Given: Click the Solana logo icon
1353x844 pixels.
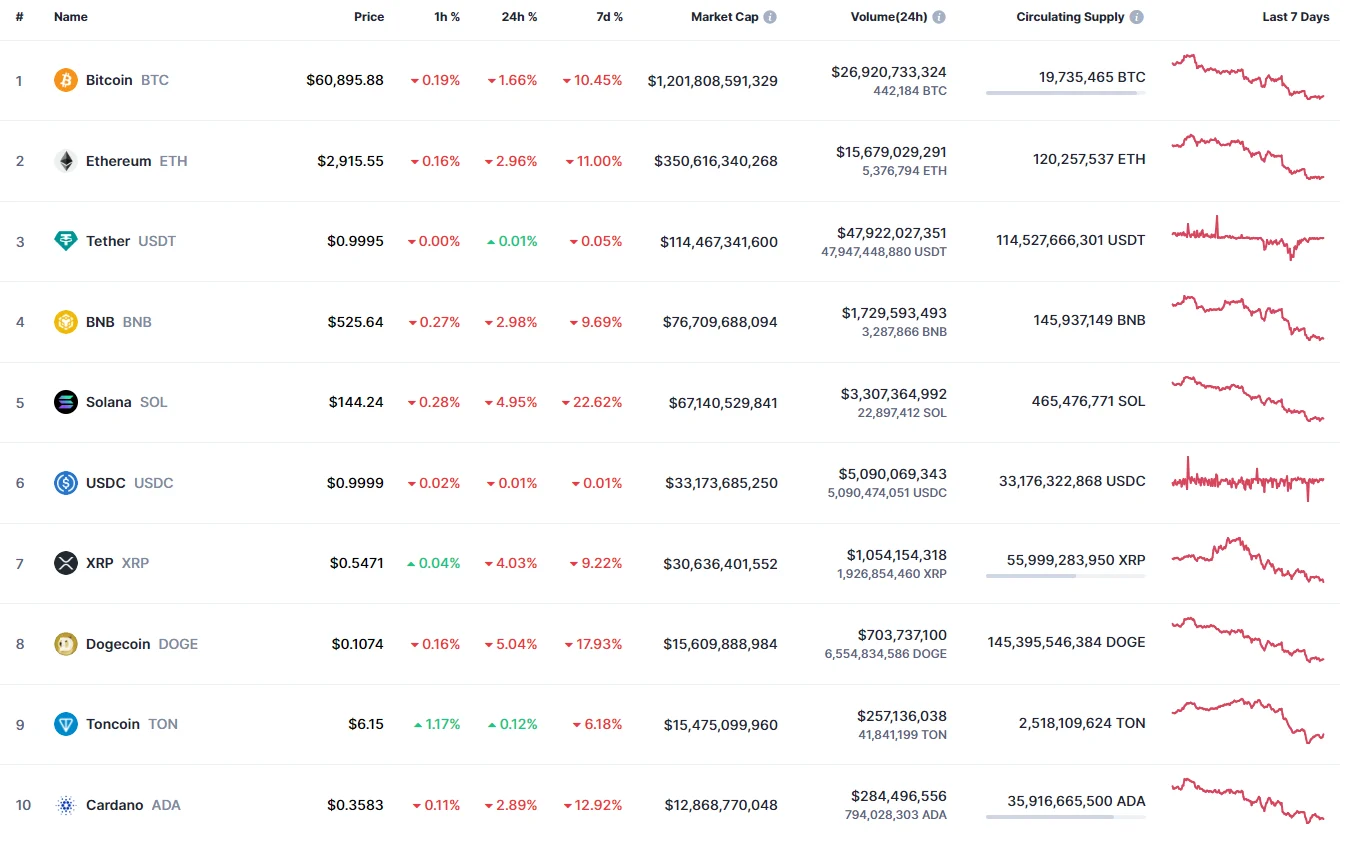Looking at the screenshot, I should 65,402.
